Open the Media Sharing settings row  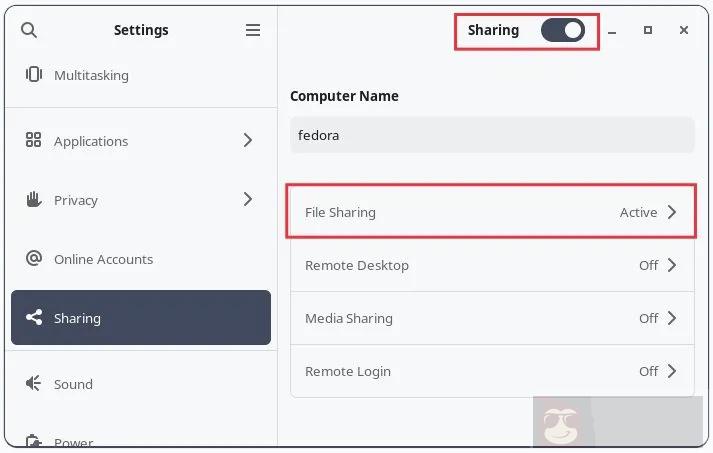click(491, 318)
